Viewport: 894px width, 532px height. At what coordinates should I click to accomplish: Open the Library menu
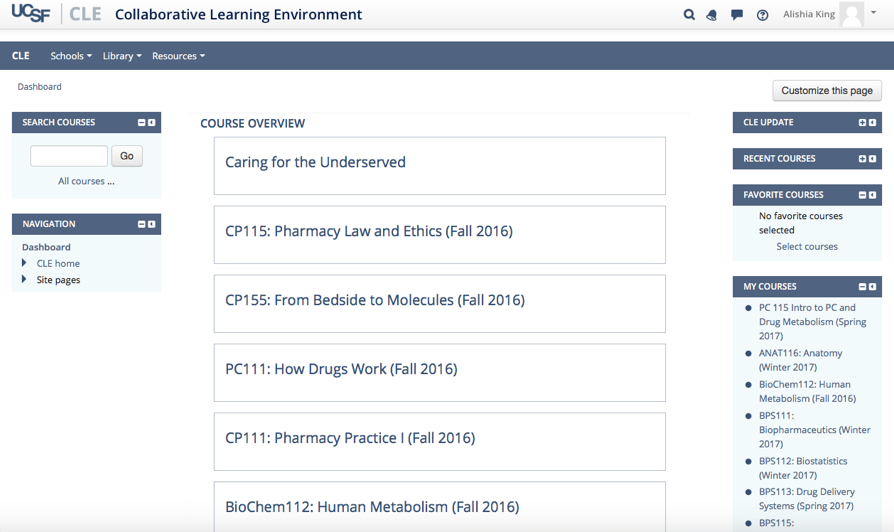tap(122, 56)
